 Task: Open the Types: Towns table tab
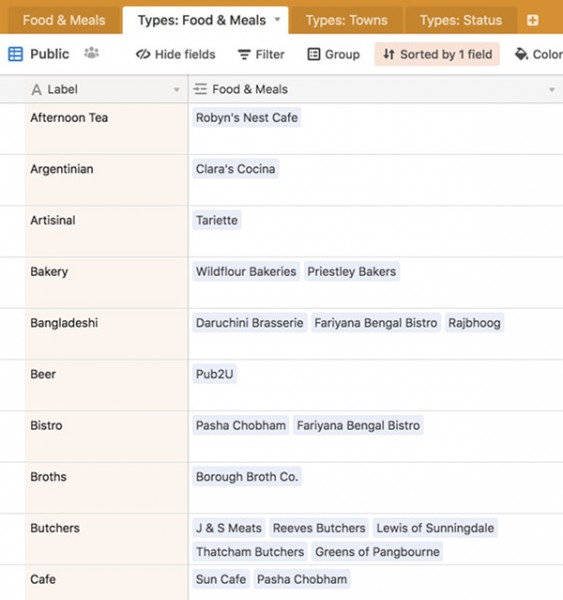(346, 20)
